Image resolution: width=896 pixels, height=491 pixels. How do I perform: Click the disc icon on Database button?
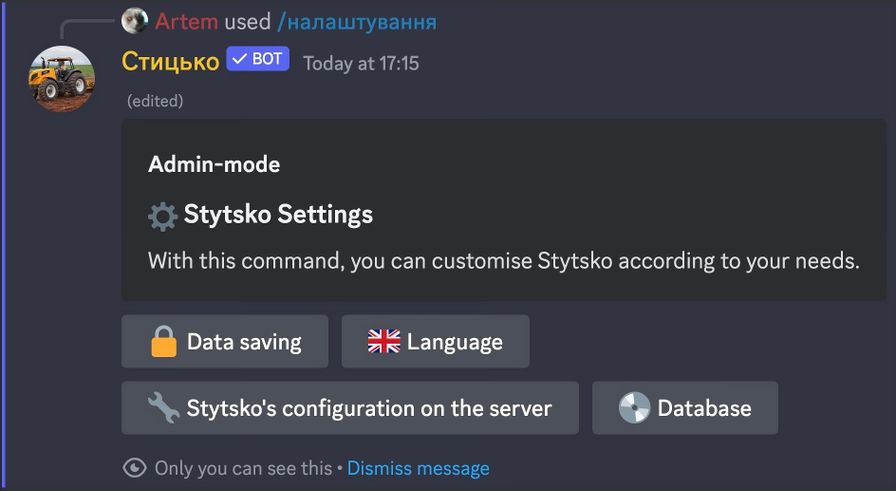(634, 408)
